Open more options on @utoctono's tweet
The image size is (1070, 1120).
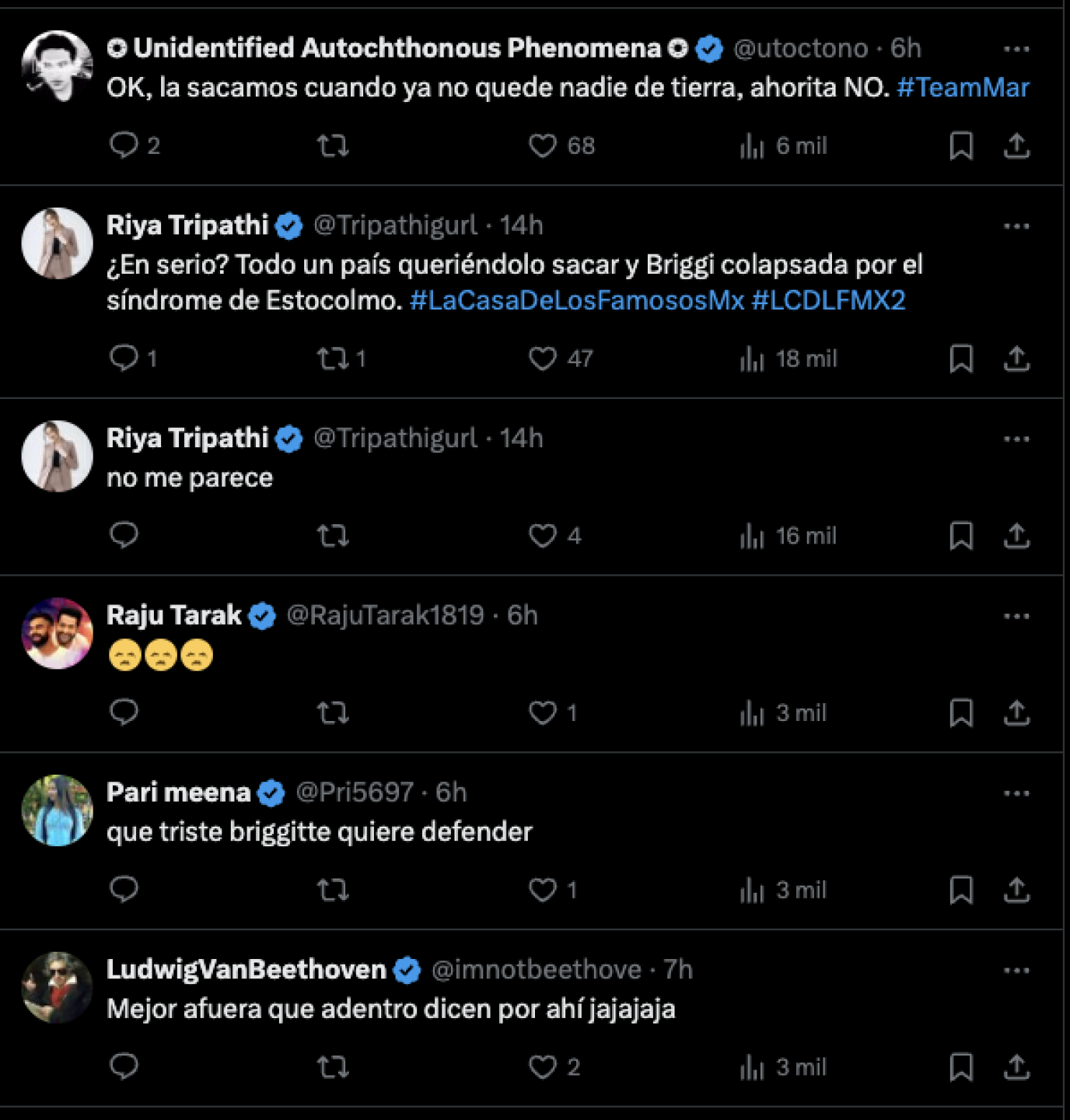(1016, 49)
